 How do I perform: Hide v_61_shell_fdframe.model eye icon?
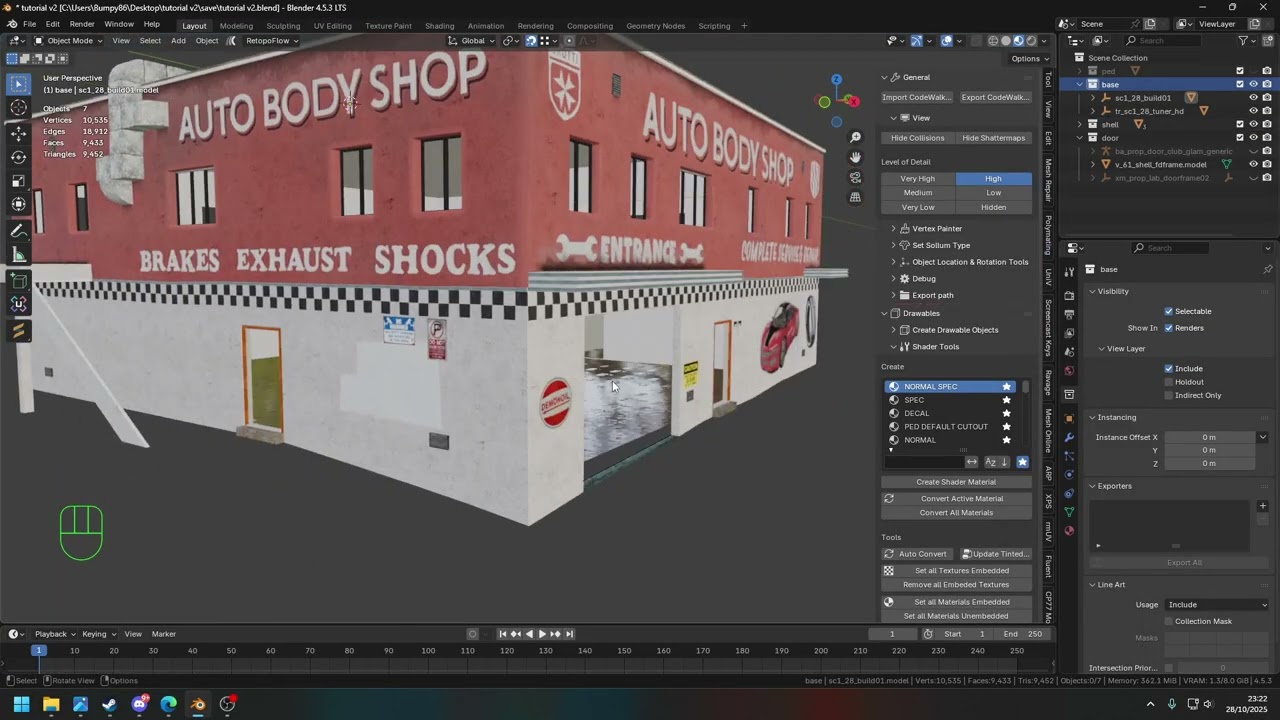pos(1253,164)
